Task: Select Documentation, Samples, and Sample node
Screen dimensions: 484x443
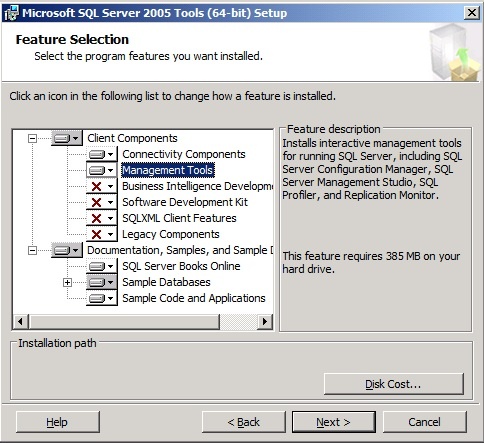Action: tap(180, 250)
